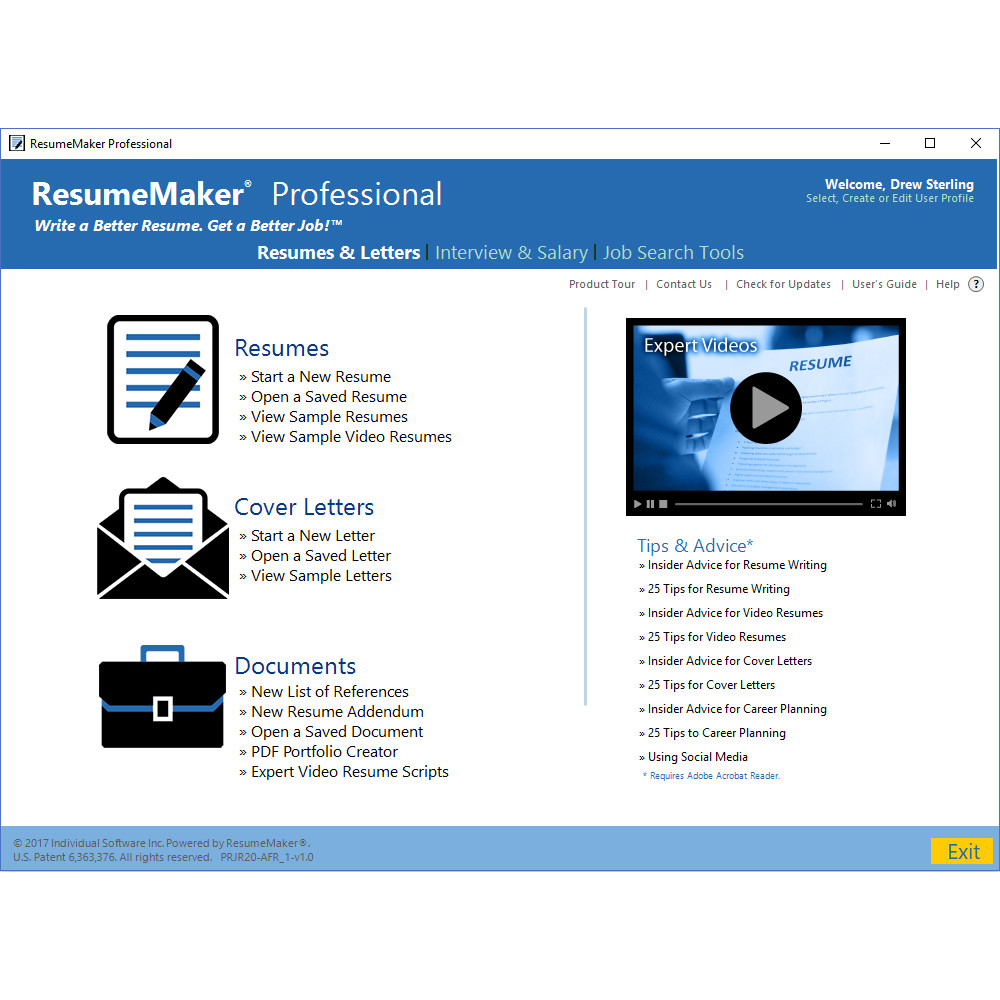Select the Resumes & Letters tab
The image size is (1000, 1000).
pos(338,253)
